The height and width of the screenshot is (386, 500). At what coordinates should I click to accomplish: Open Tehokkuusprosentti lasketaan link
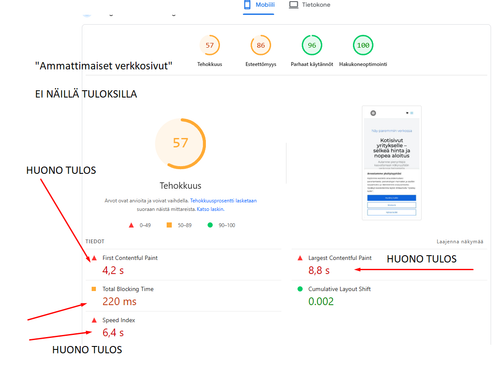223,201
